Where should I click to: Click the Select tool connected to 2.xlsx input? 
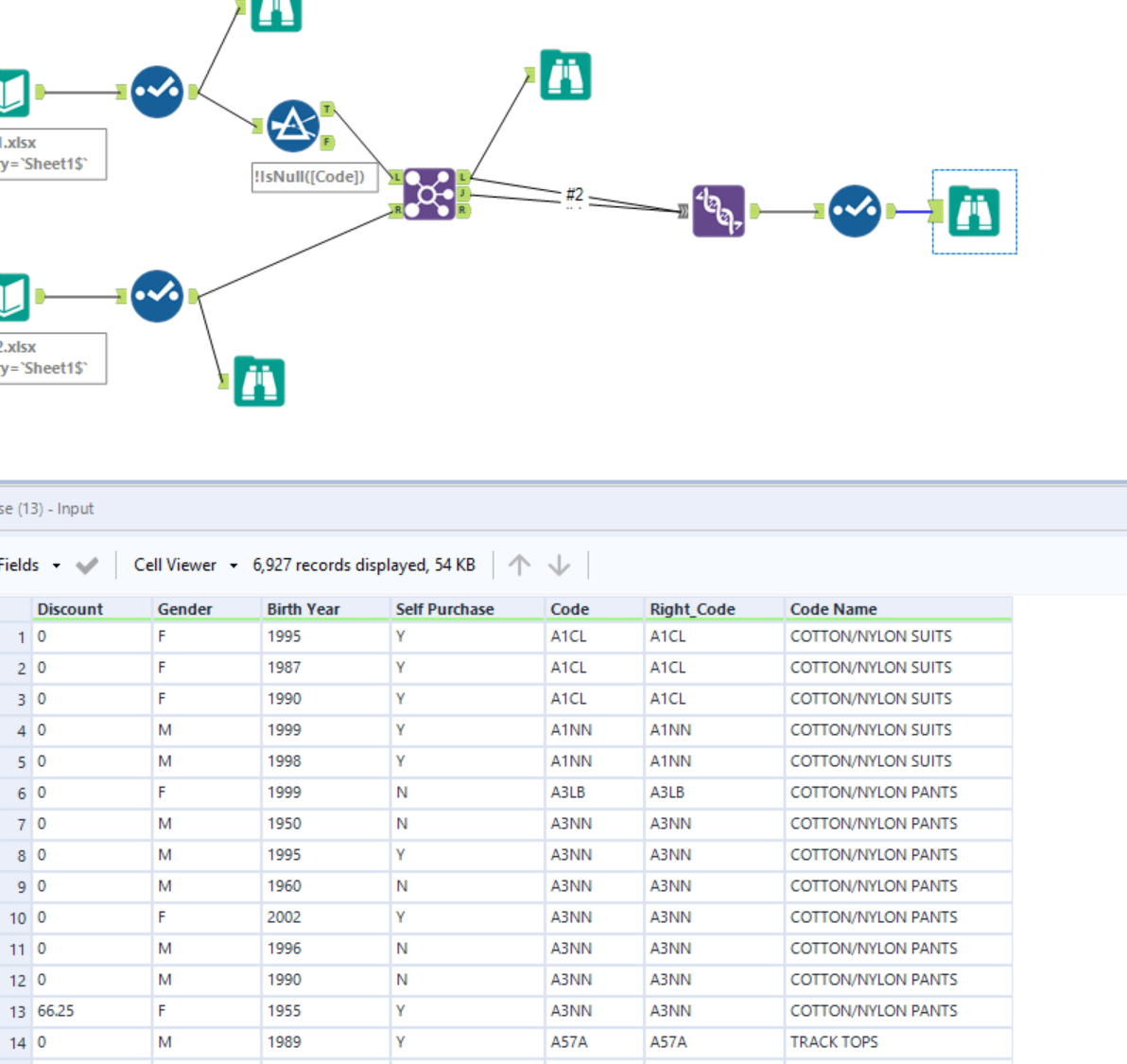[157, 295]
